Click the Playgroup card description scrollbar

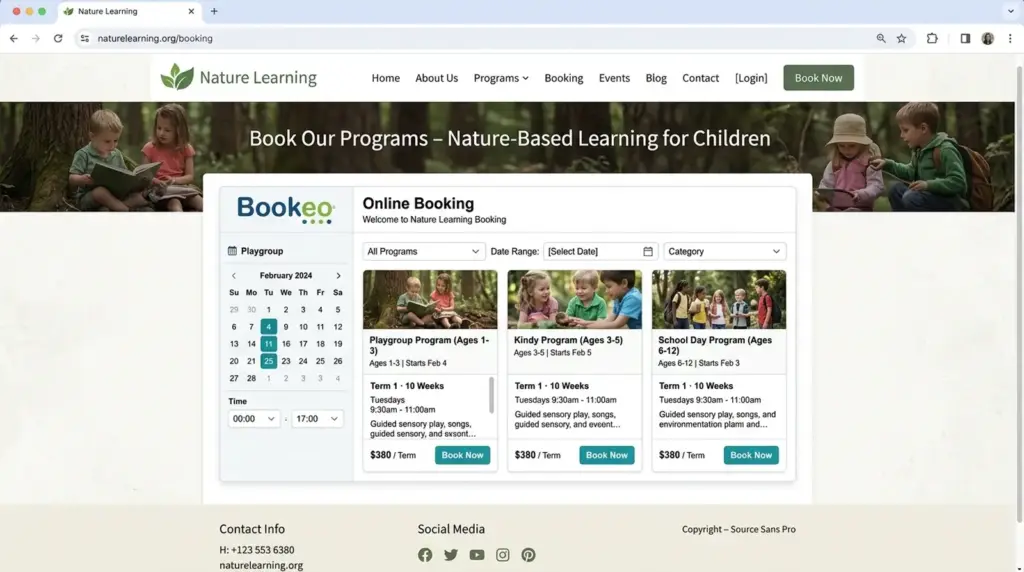coord(491,395)
